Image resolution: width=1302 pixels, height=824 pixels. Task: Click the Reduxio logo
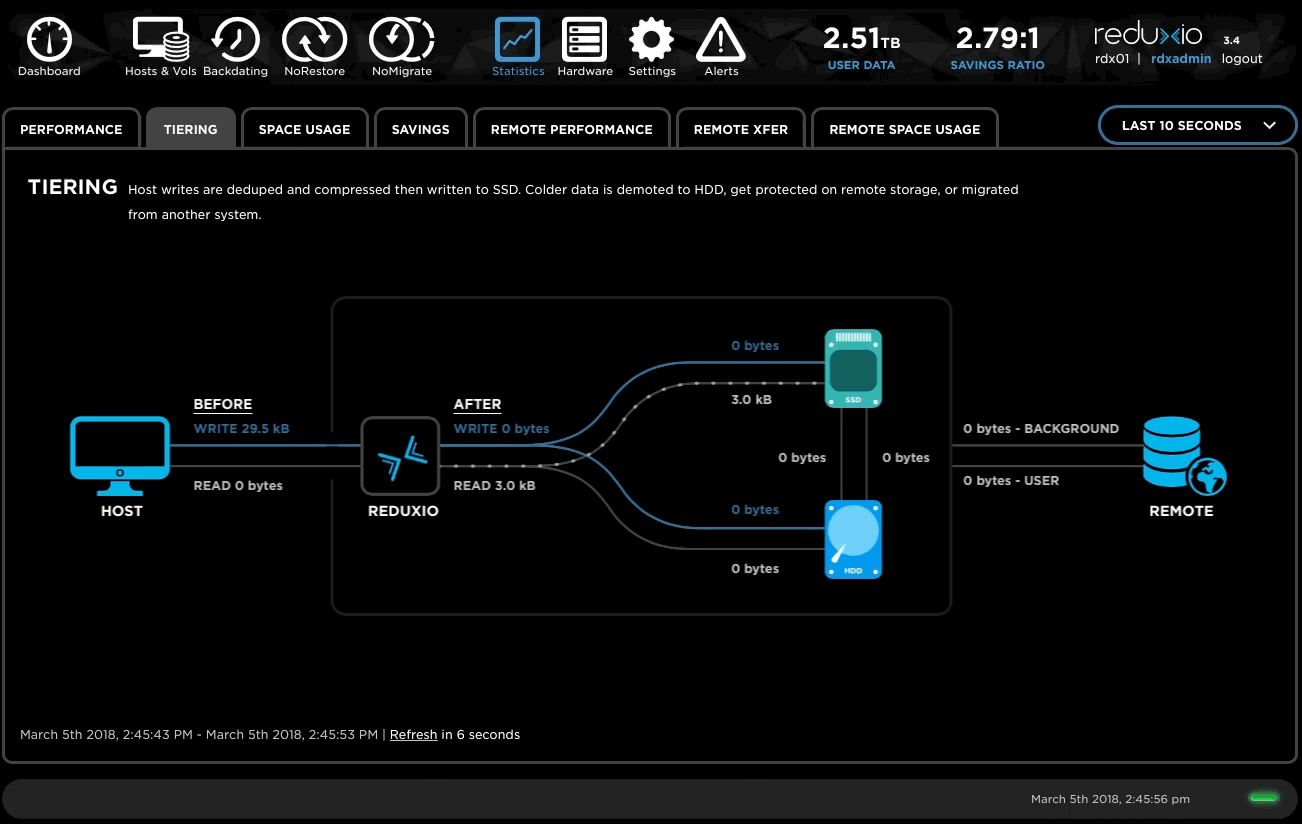coord(1148,35)
